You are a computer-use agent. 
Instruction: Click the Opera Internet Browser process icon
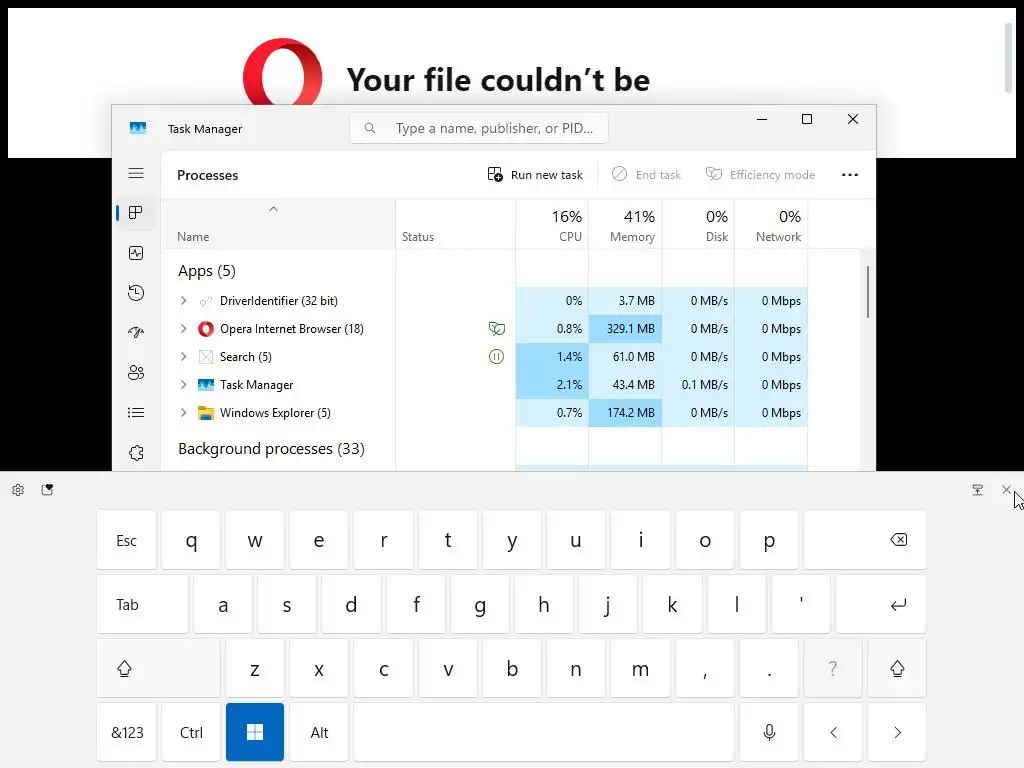(x=206, y=328)
